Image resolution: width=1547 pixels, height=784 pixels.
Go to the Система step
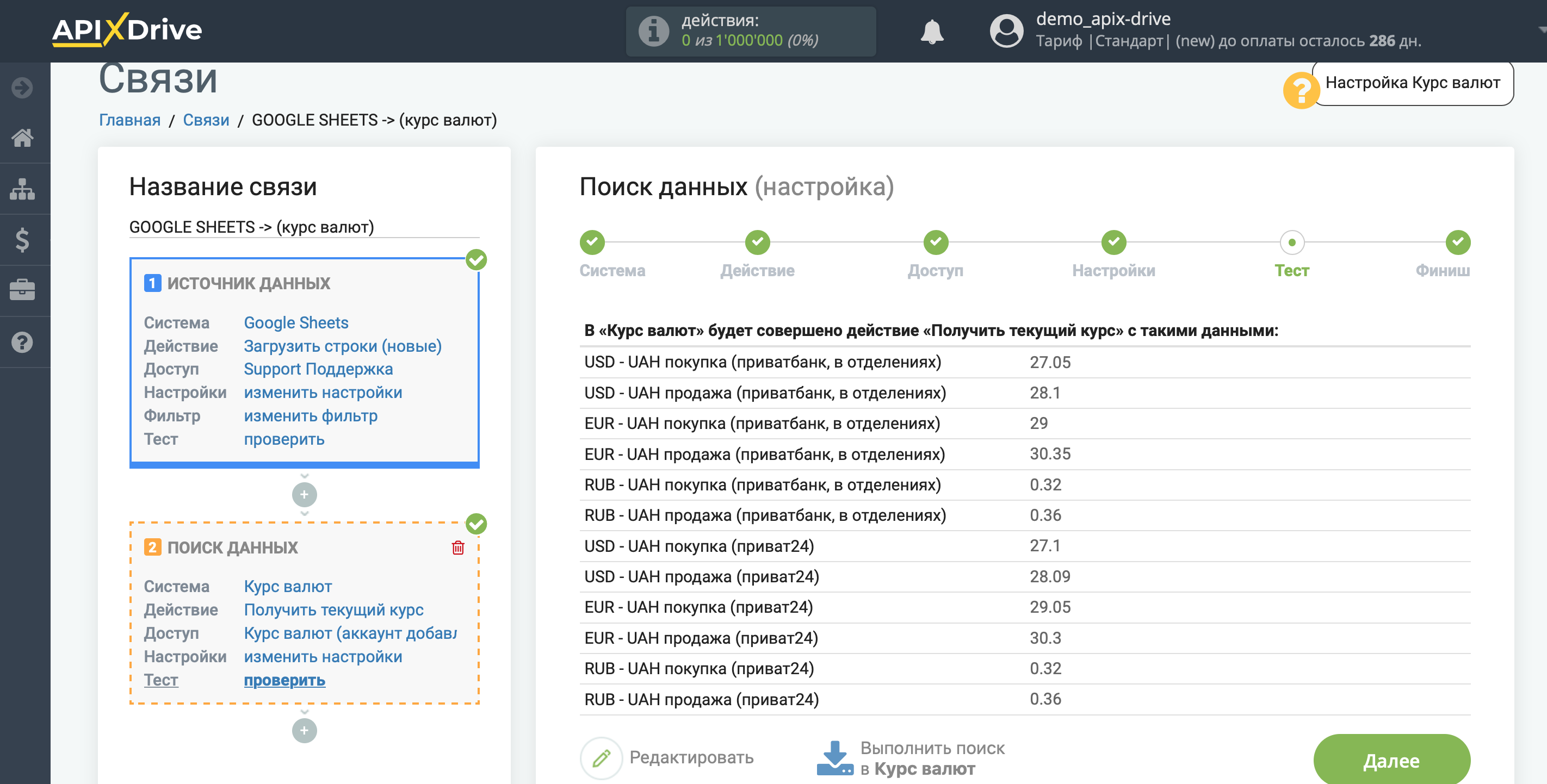tap(592, 242)
